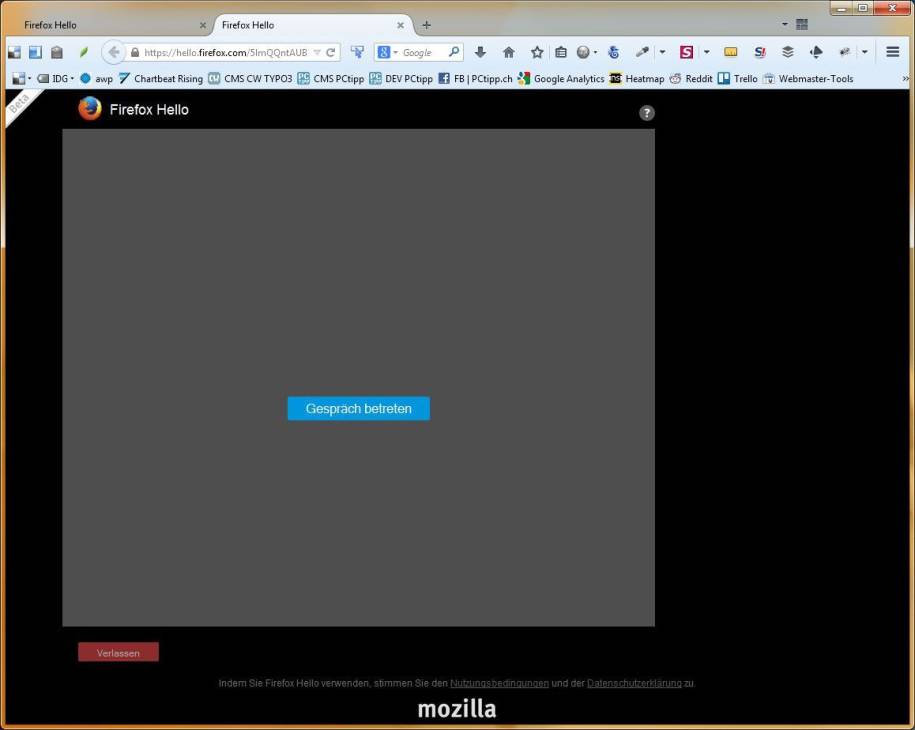Close the first Firefox Hello tab
The image size is (915, 730).
(202, 25)
